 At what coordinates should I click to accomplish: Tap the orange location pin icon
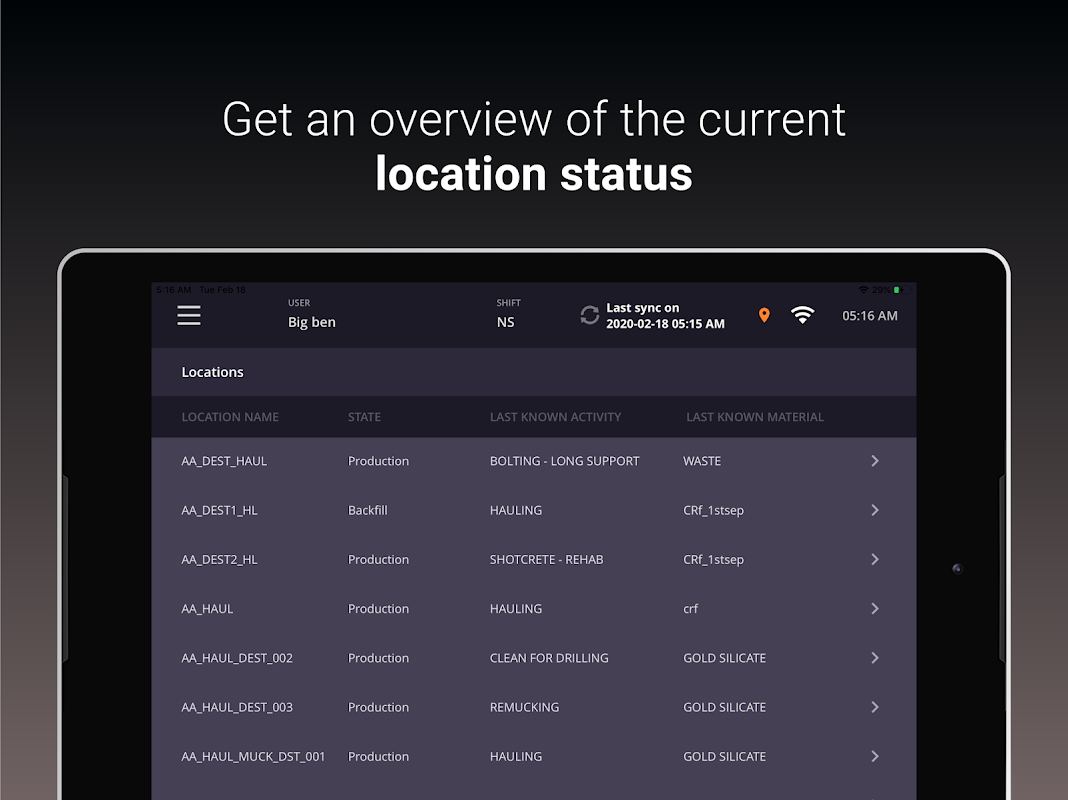tap(764, 315)
